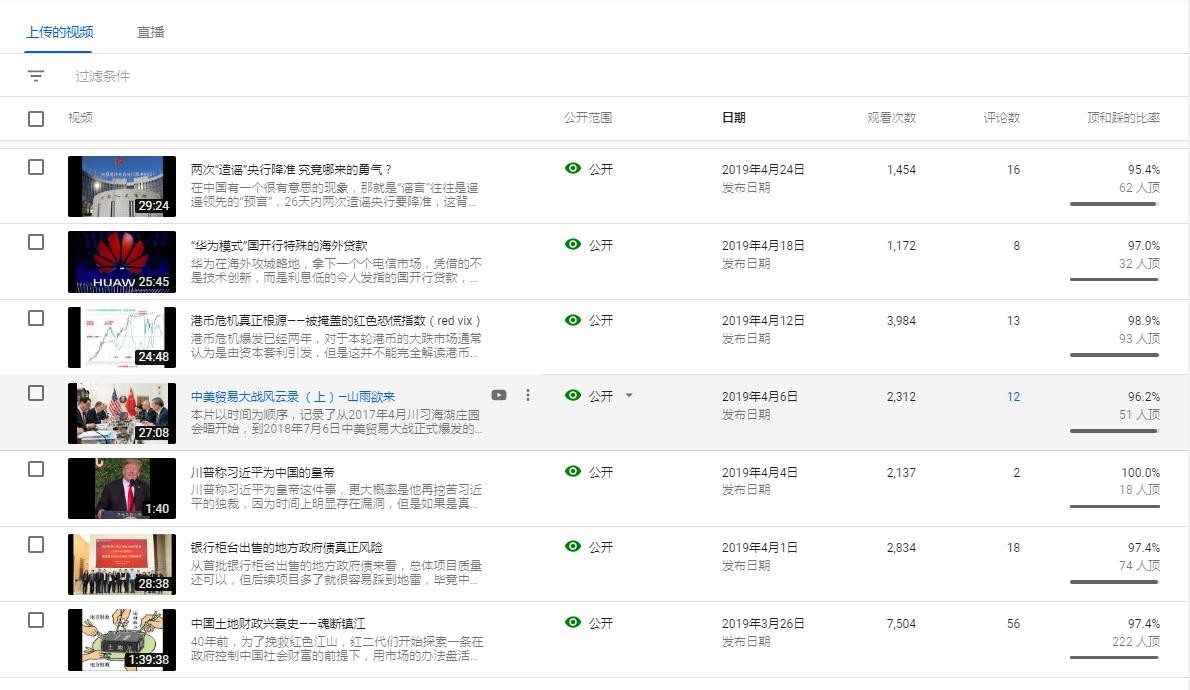This screenshot has height=690, width=1190.
Task: Open YouTube icon on the 中美贸易大战风云录 row
Action: pos(499,395)
